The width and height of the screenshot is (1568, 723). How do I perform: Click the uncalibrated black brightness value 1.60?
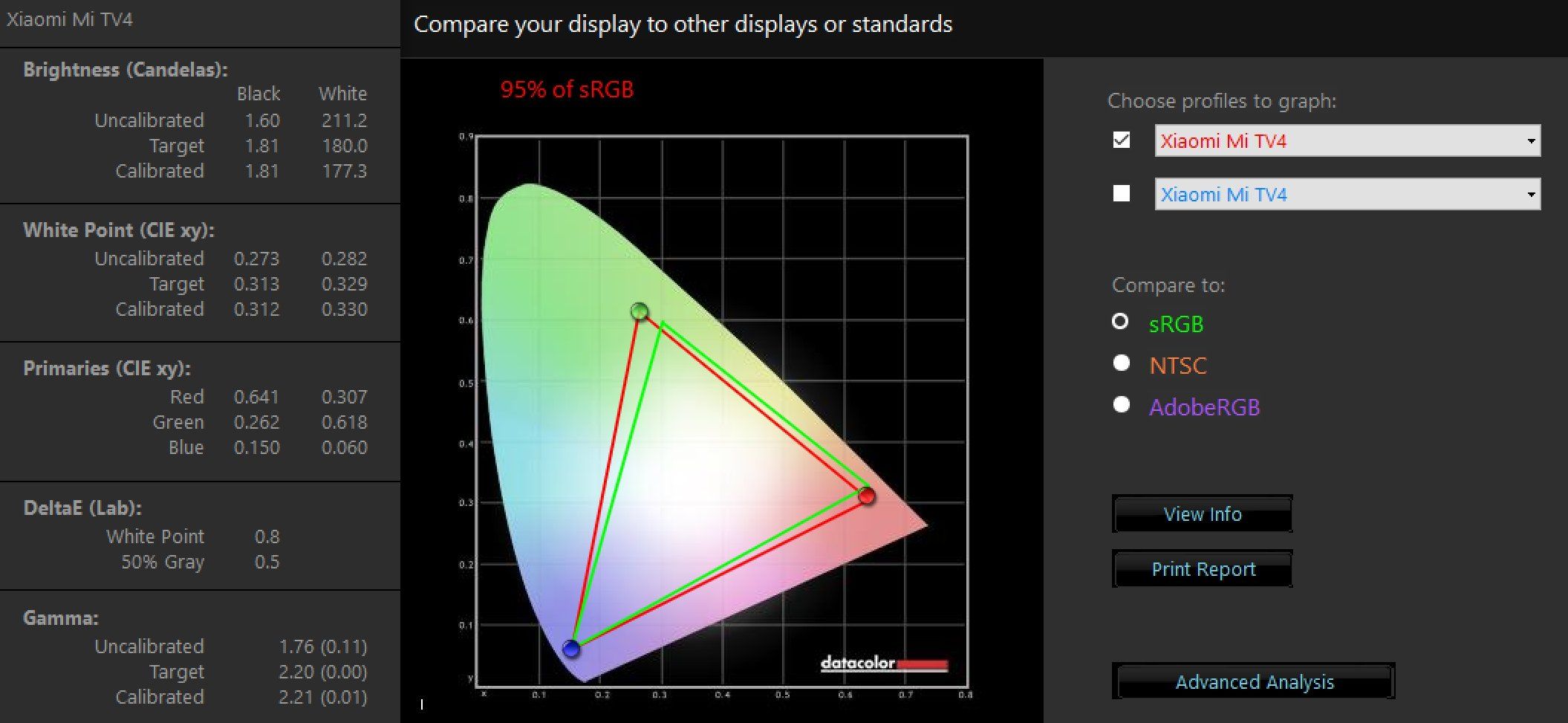coord(262,120)
